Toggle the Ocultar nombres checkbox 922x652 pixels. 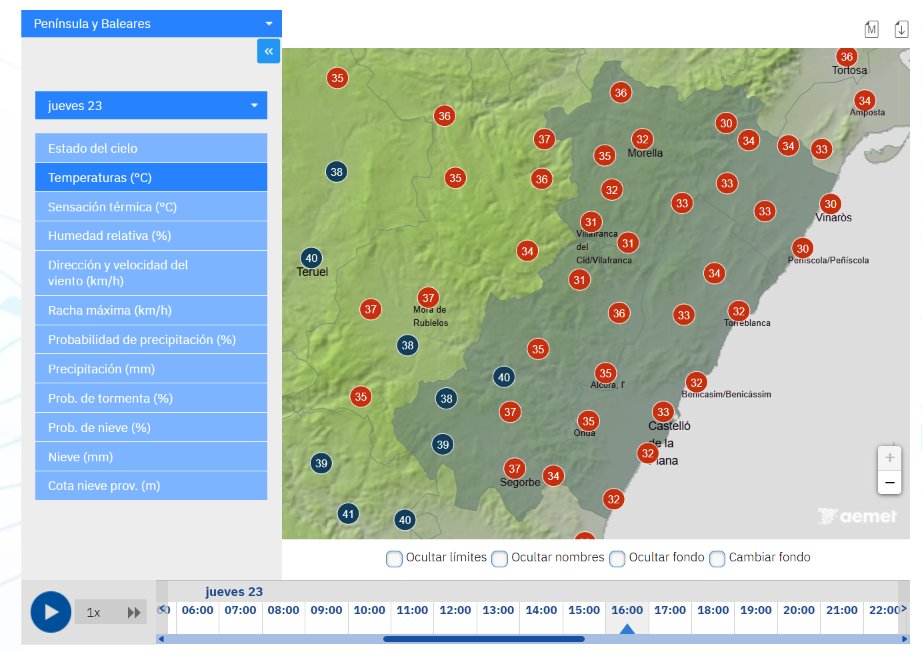pos(499,558)
